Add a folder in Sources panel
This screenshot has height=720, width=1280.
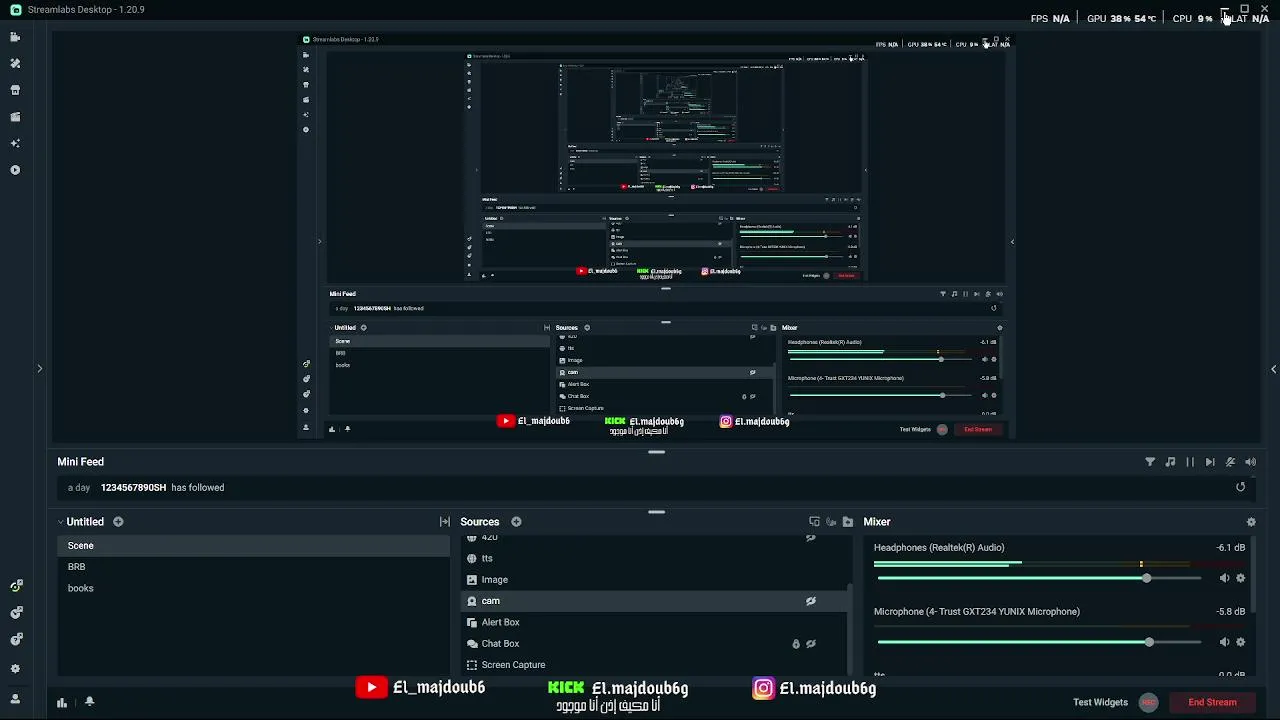pos(848,522)
